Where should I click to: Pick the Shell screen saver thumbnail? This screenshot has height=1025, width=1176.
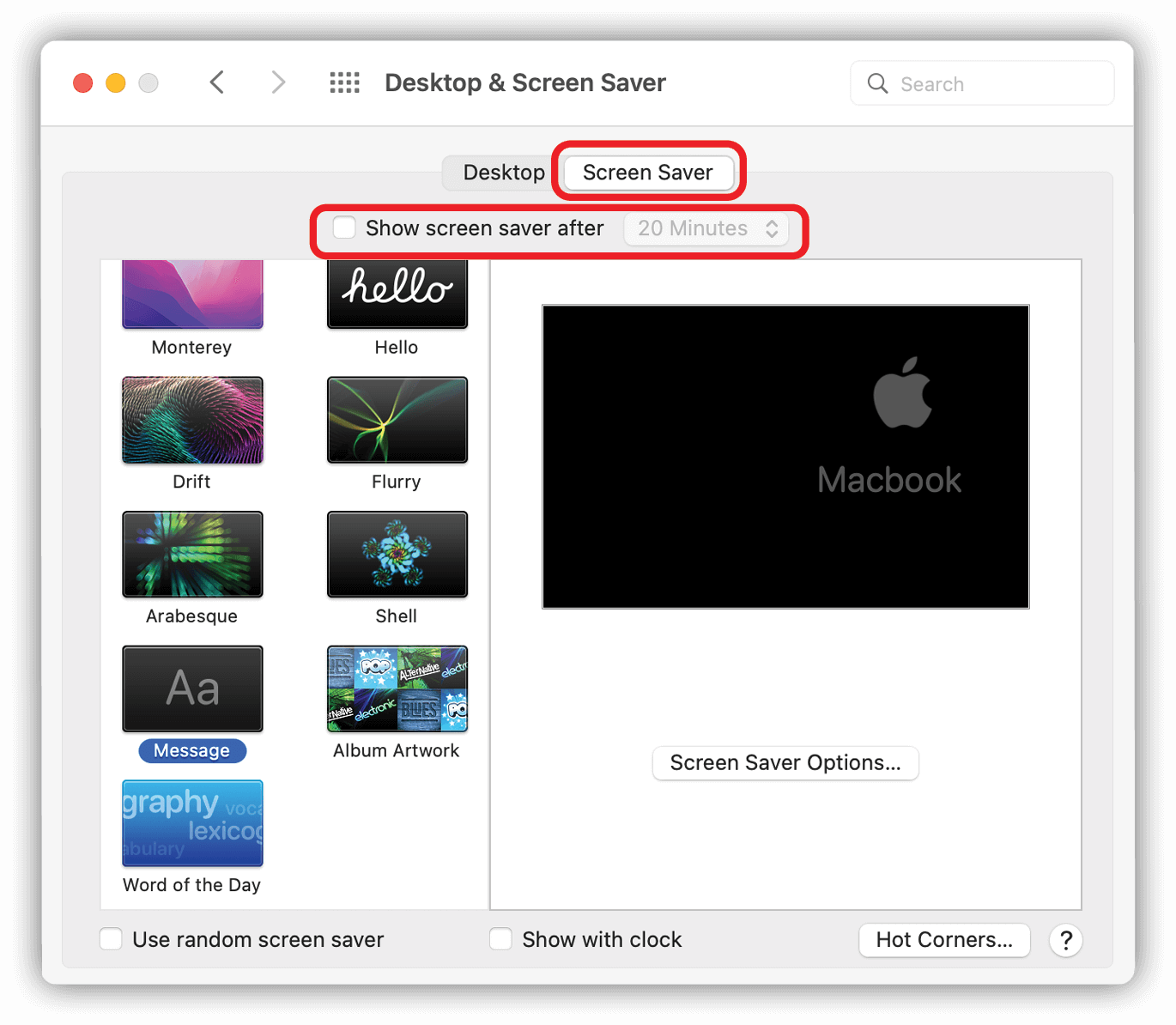(397, 555)
